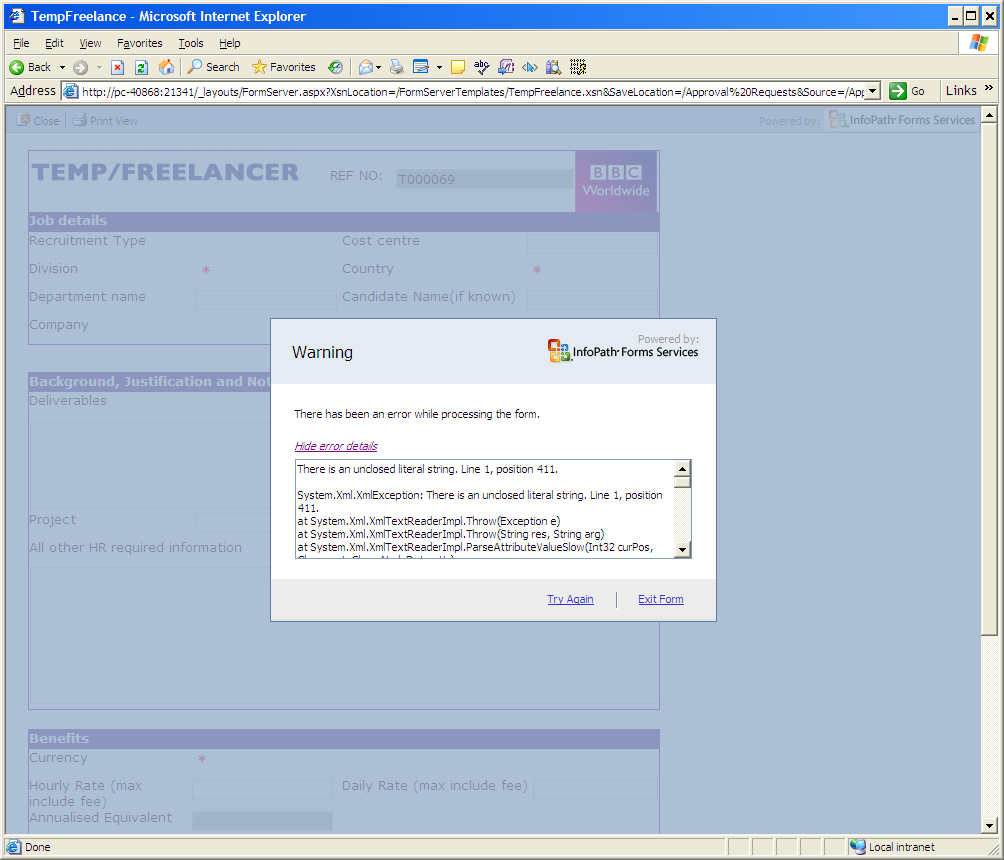The width and height of the screenshot is (1004, 860).
Task: Click the Mail envelope icon
Action: (x=366, y=67)
